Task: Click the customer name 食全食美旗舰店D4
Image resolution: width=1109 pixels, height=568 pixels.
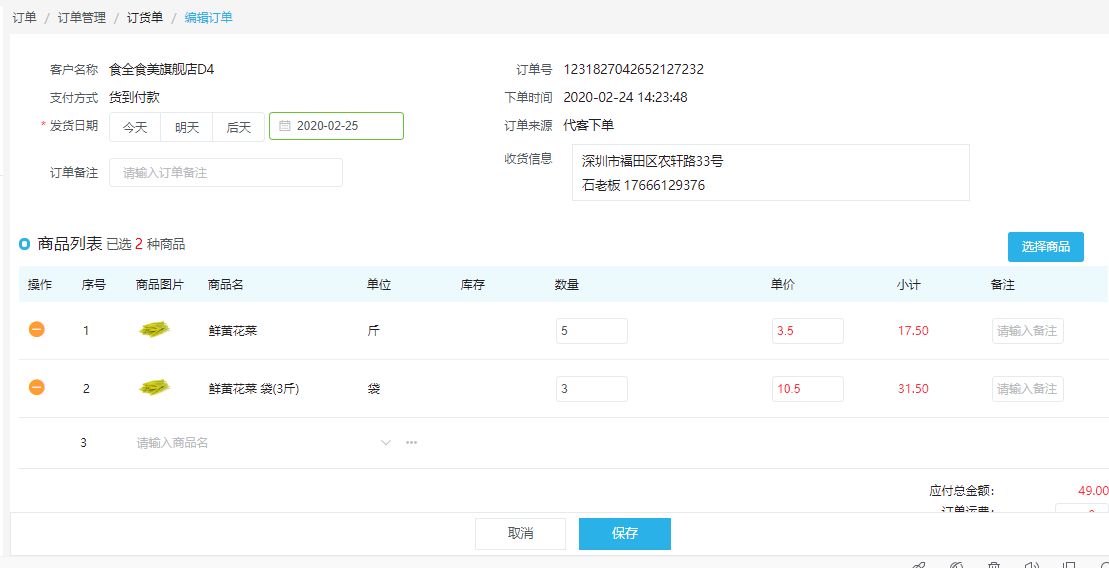Action: (x=161, y=69)
